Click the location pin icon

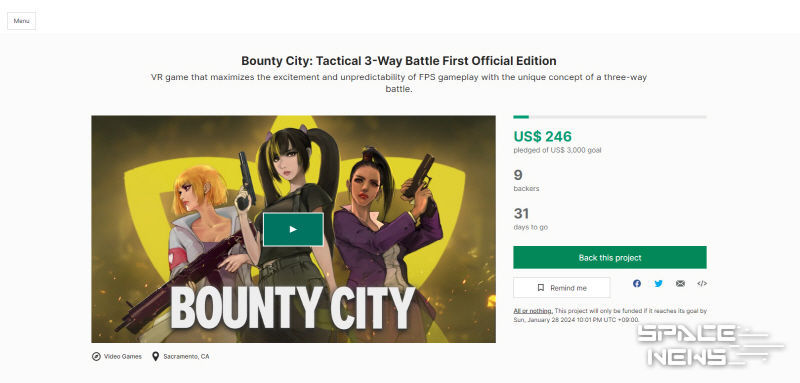156,356
